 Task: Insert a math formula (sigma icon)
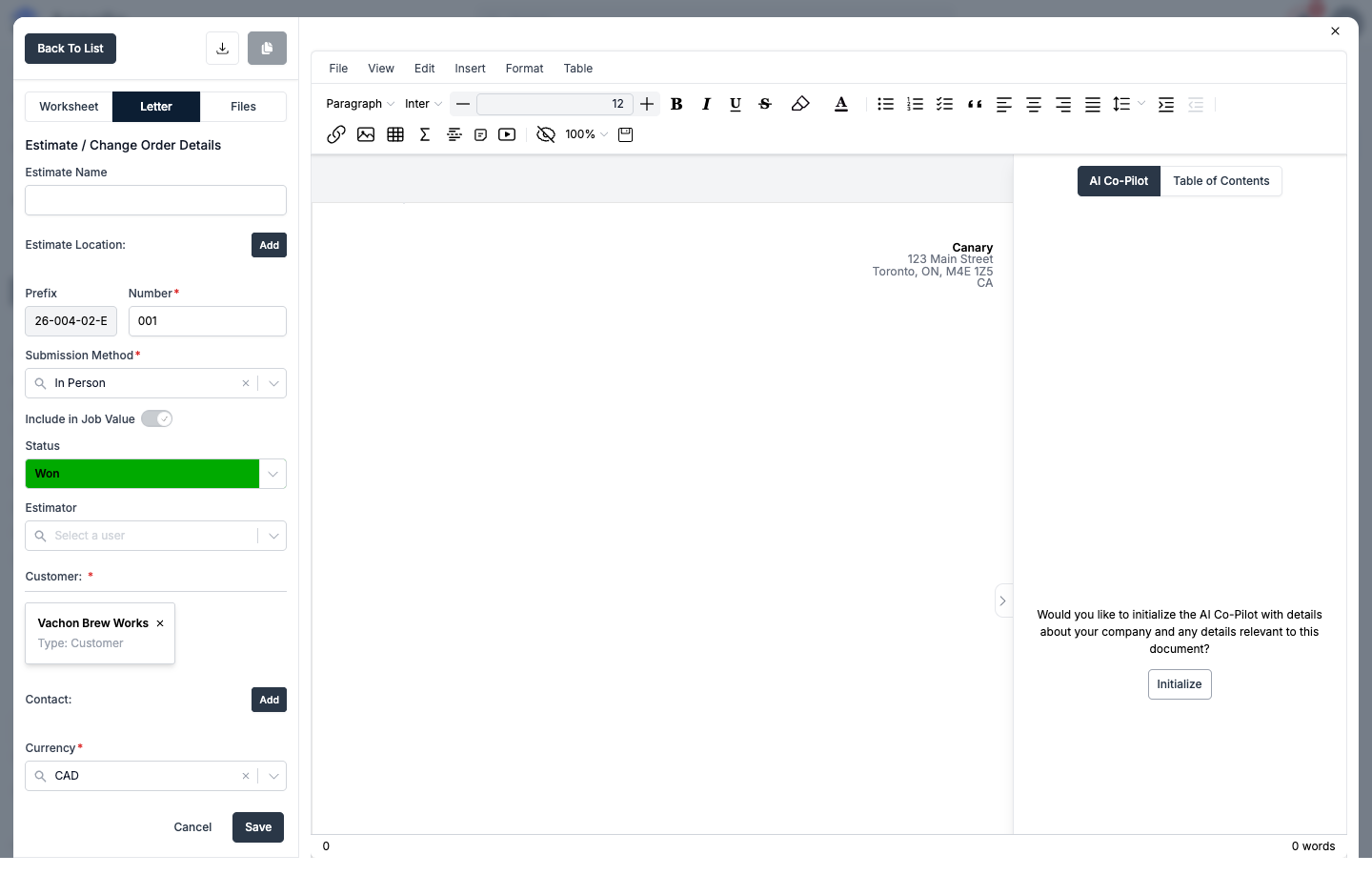pos(425,134)
